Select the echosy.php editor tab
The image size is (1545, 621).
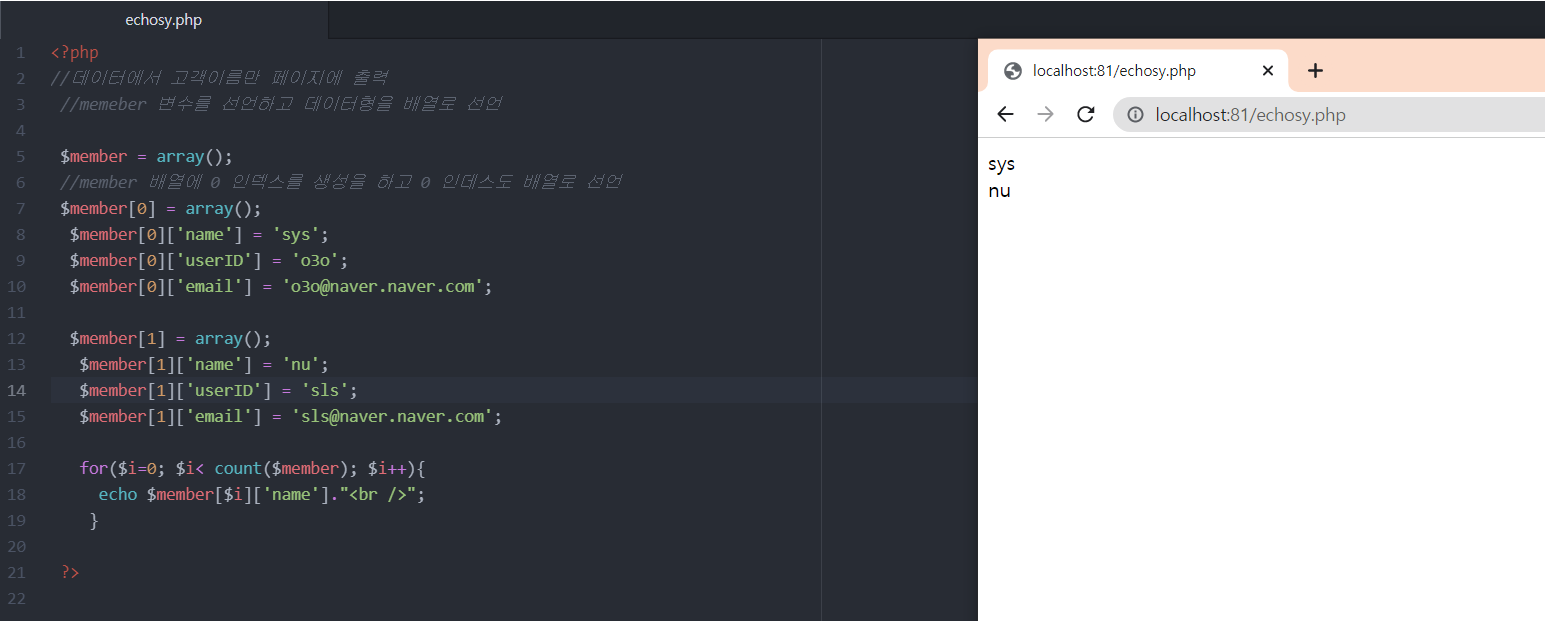164,20
